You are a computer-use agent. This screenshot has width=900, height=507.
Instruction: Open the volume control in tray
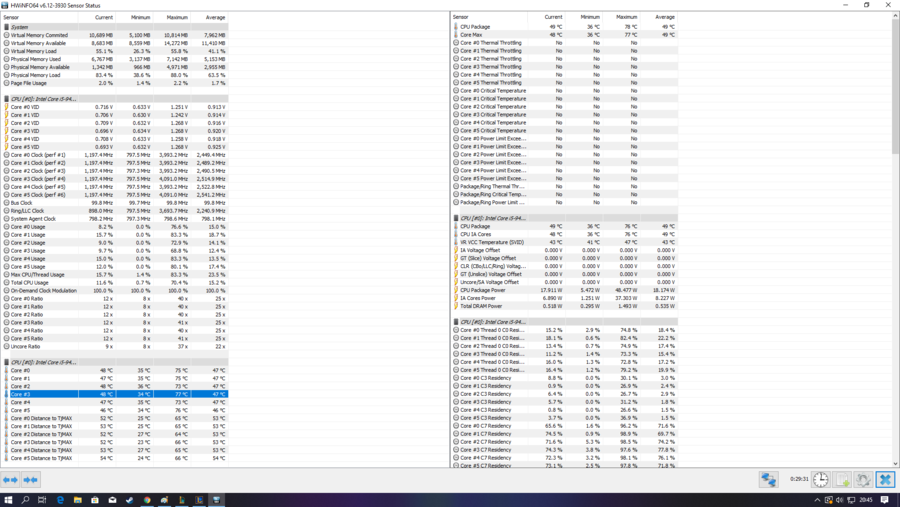(840, 500)
